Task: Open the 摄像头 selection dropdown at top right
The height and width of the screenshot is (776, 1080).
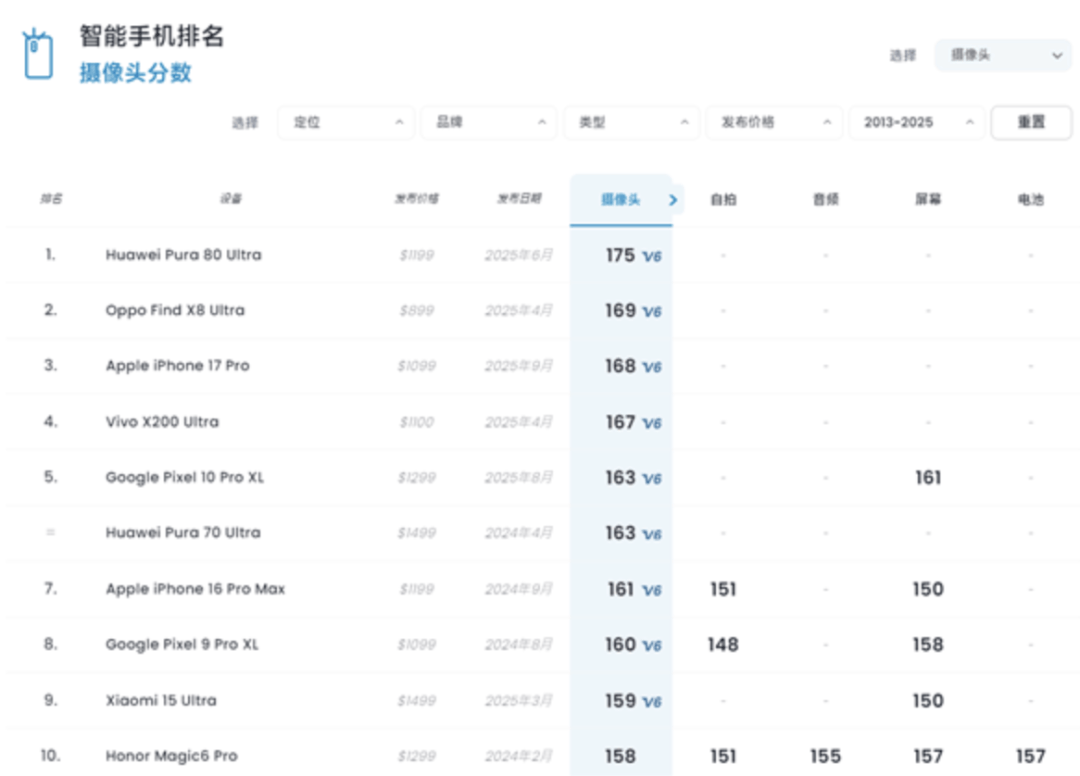Action: pos(1002,56)
